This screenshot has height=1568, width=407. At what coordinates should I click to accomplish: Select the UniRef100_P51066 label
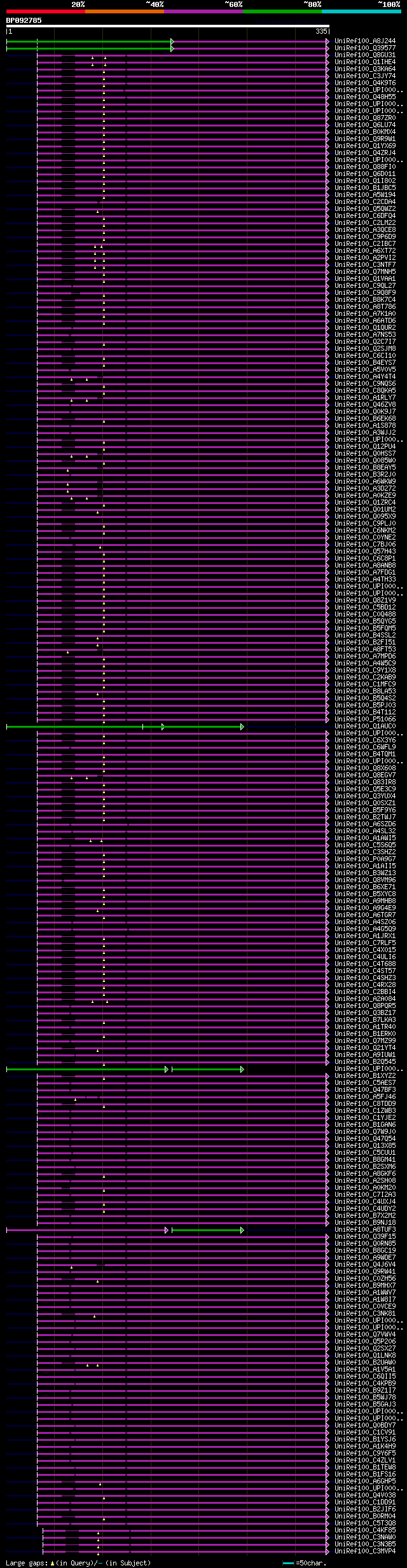(x=365, y=719)
